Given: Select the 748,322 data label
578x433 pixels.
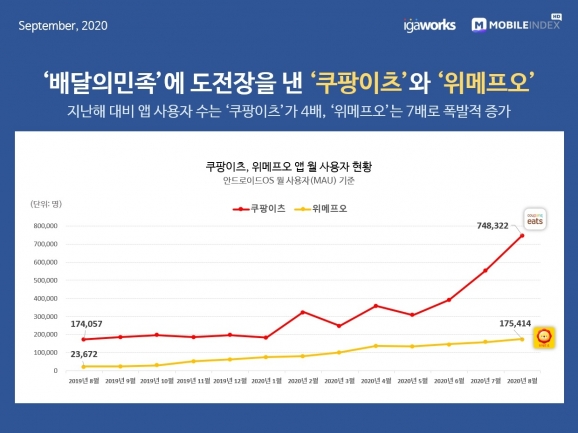Looking at the screenshot, I should tap(492, 226).
